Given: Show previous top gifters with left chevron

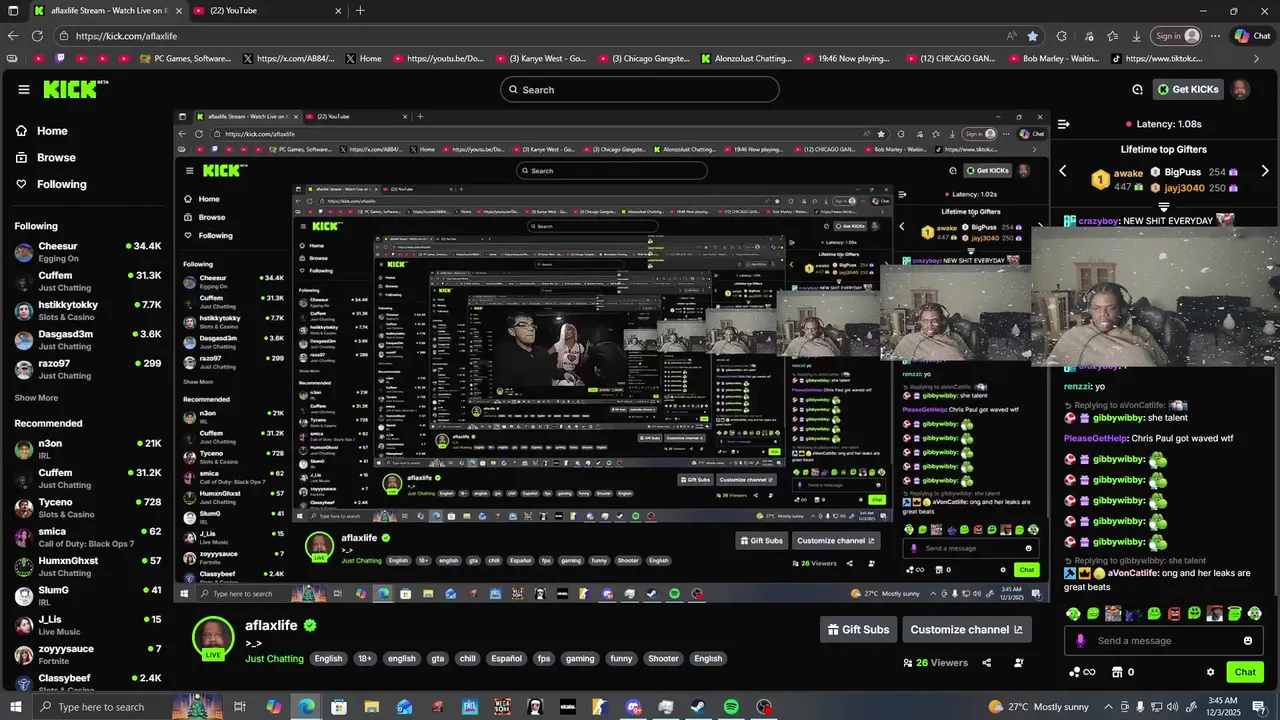Looking at the screenshot, I should coord(1063,171).
